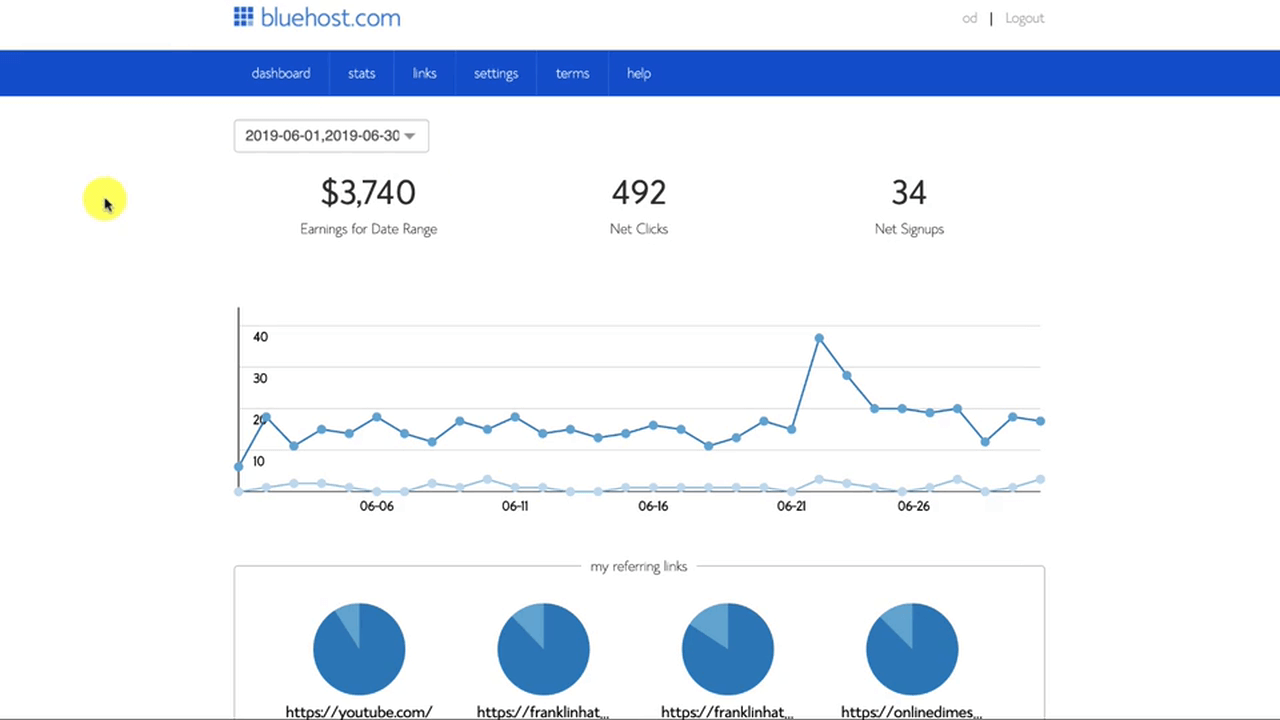Image resolution: width=1280 pixels, height=720 pixels.
Task: Click the 06-21 axis label
Action: pyautogui.click(x=791, y=506)
